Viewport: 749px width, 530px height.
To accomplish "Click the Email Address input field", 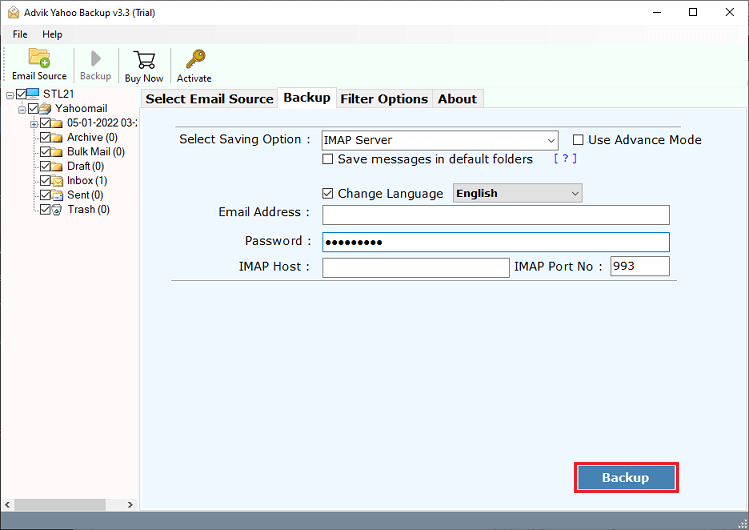I will click(x=495, y=215).
